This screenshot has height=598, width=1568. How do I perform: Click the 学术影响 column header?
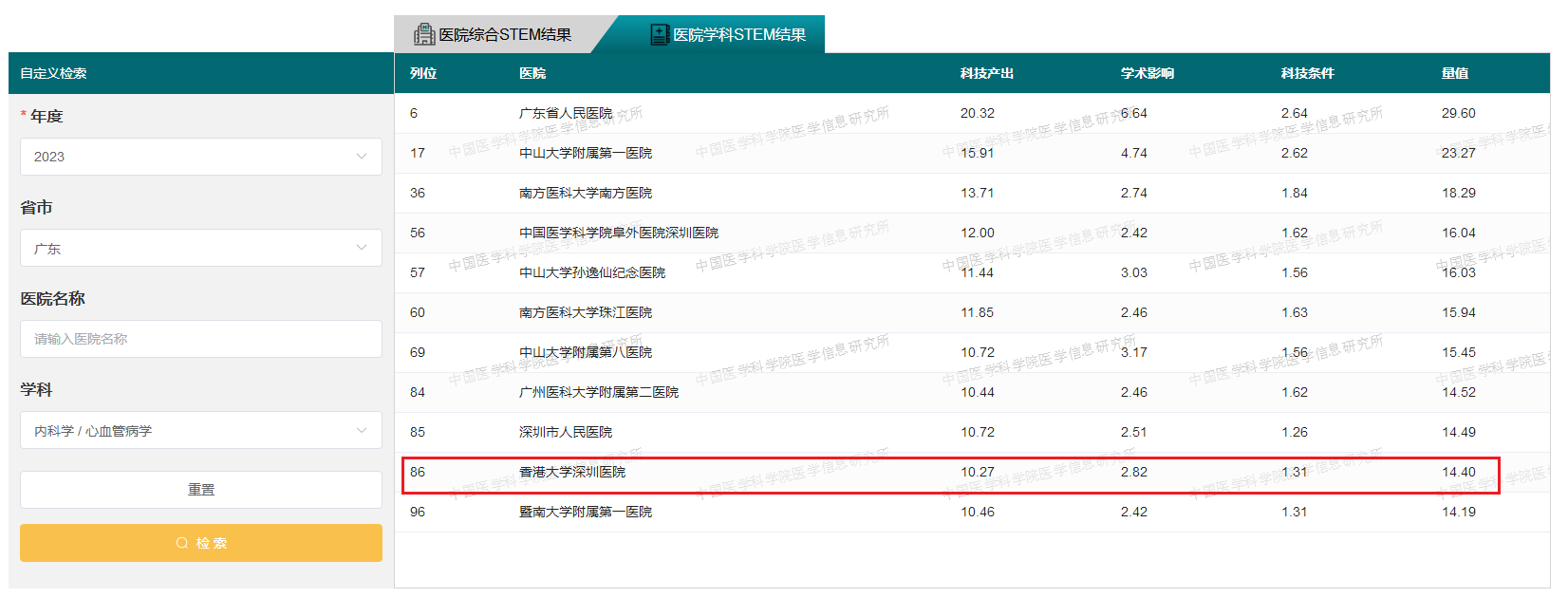pos(1148,73)
